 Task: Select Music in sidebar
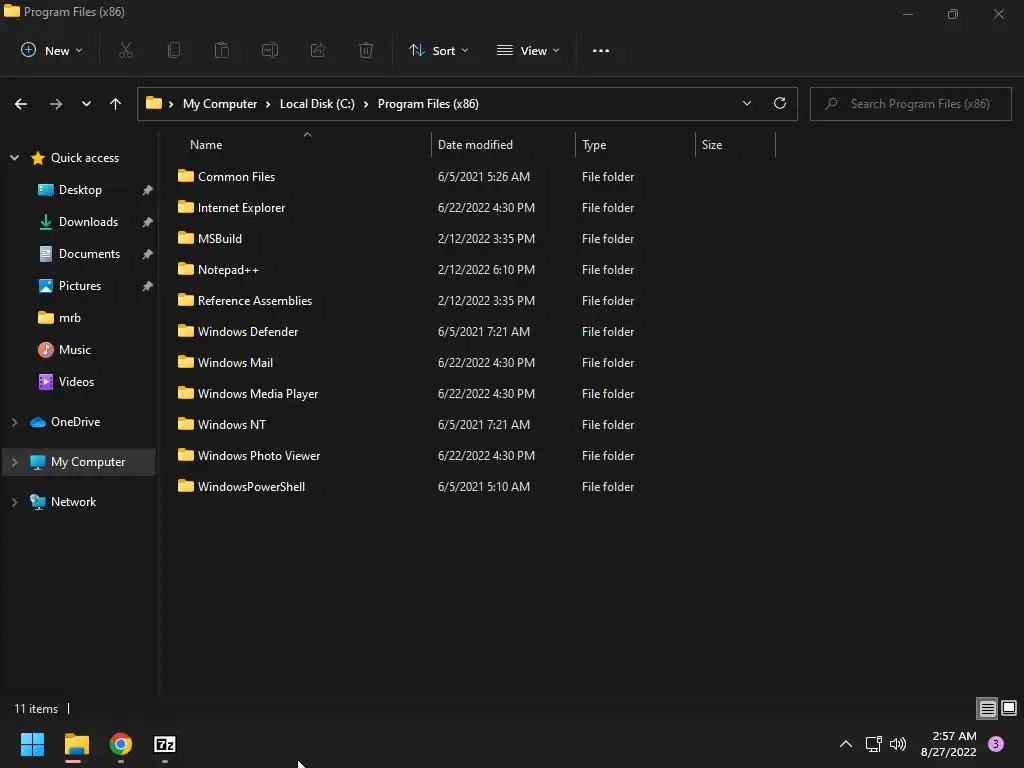tap(74, 349)
